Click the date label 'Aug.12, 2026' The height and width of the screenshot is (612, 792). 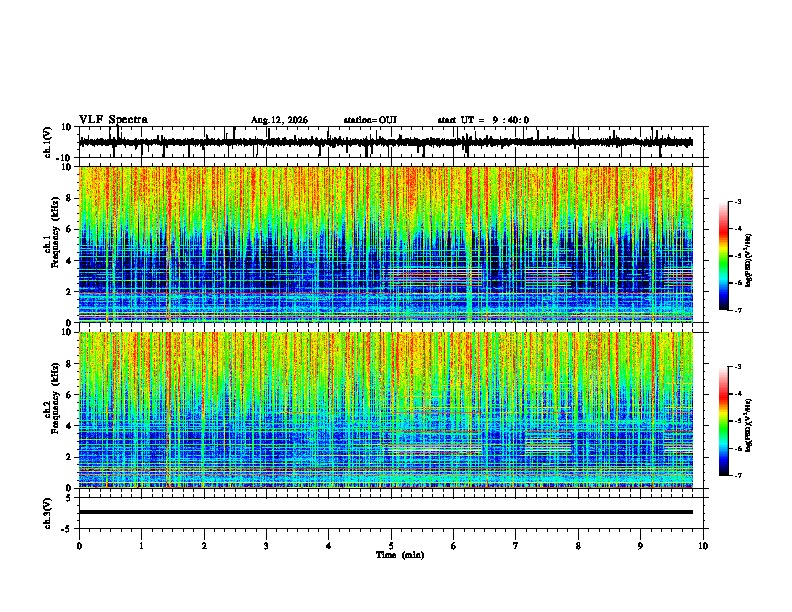[279, 120]
